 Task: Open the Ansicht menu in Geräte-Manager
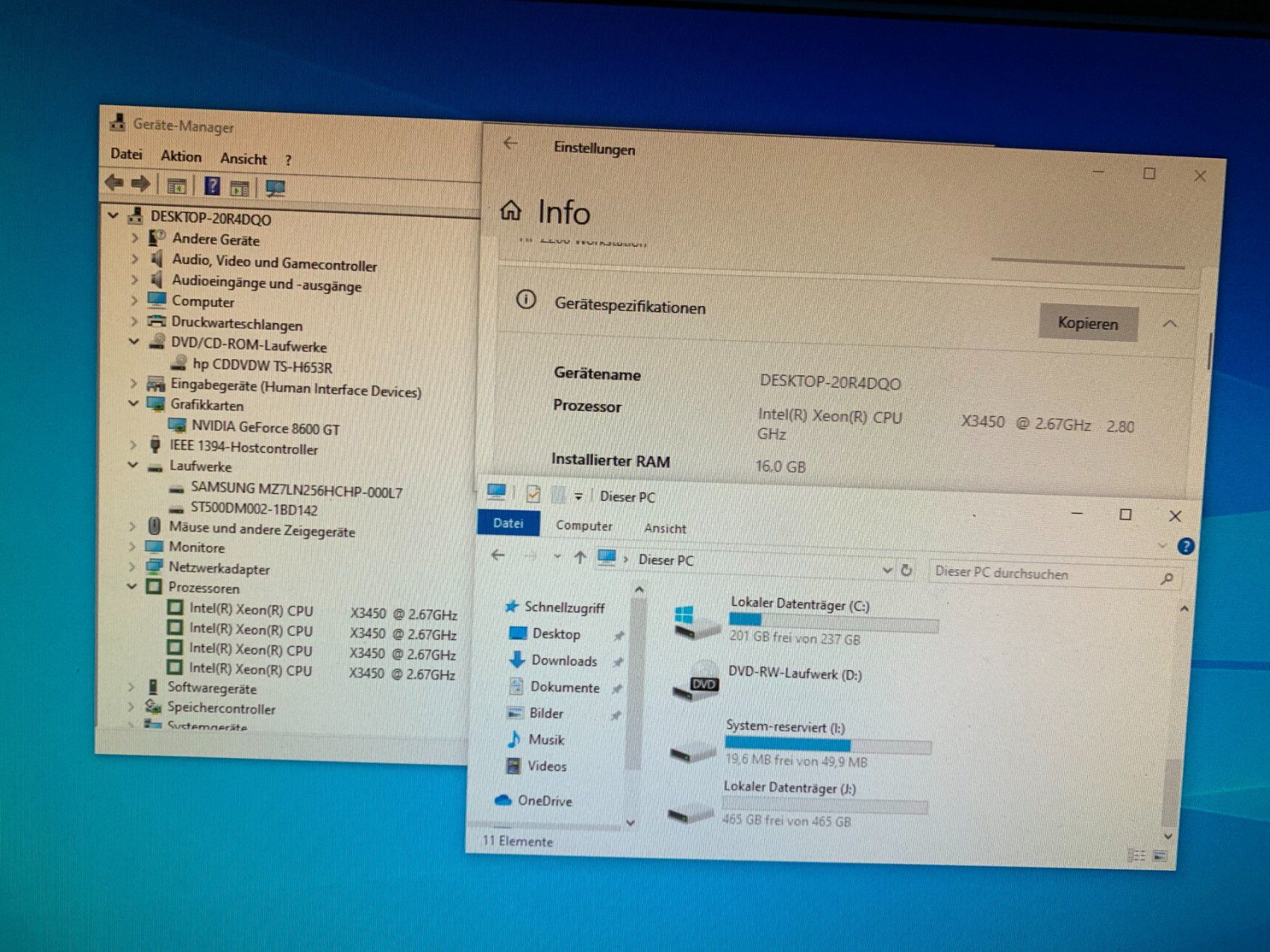click(243, 159)
